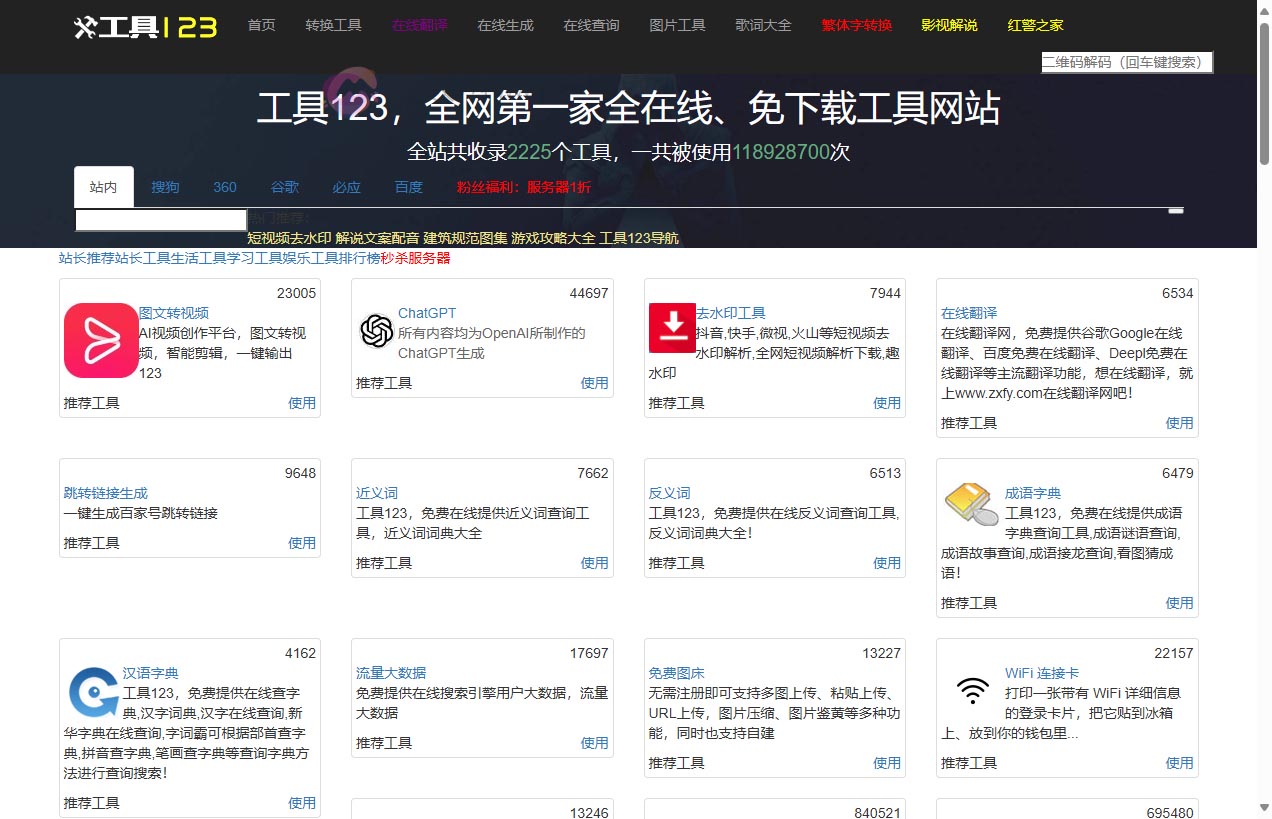1272x819 pixels.
Task: Click the blue 汉语字典 icon
Action: click(x=92, y=692)
